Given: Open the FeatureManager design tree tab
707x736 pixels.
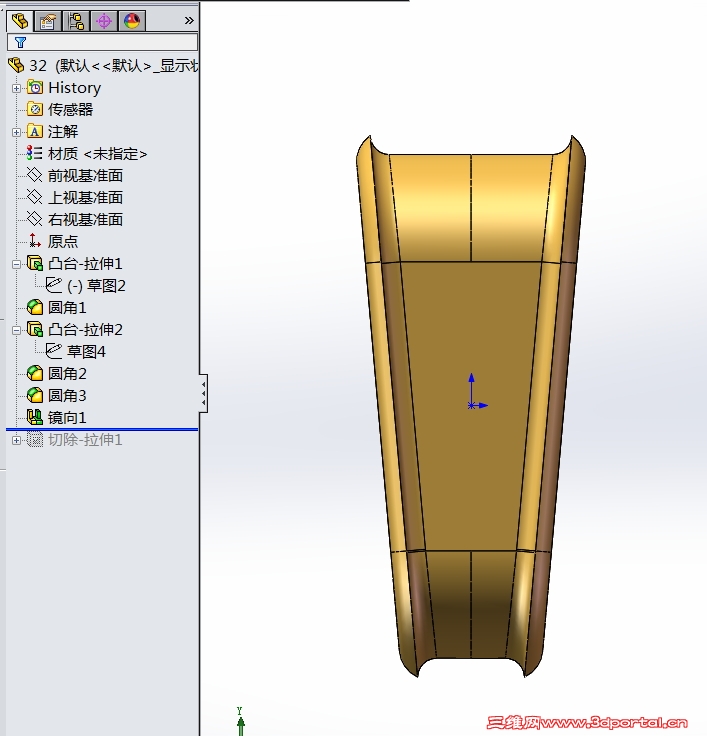Looking at the screenshot, I should 20,21.
